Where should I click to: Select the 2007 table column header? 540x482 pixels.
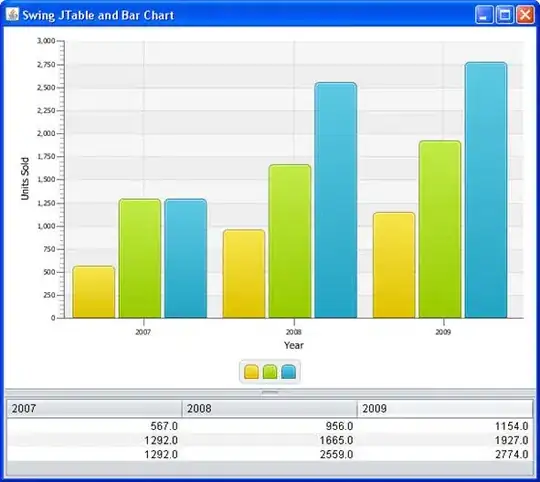pos(94,409)
